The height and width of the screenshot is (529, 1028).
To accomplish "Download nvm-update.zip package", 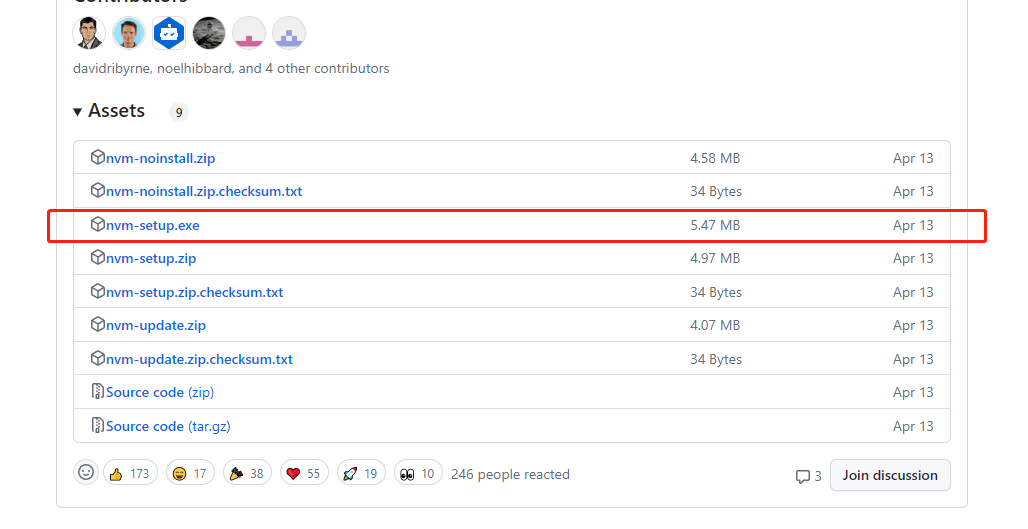I will 155,325.
